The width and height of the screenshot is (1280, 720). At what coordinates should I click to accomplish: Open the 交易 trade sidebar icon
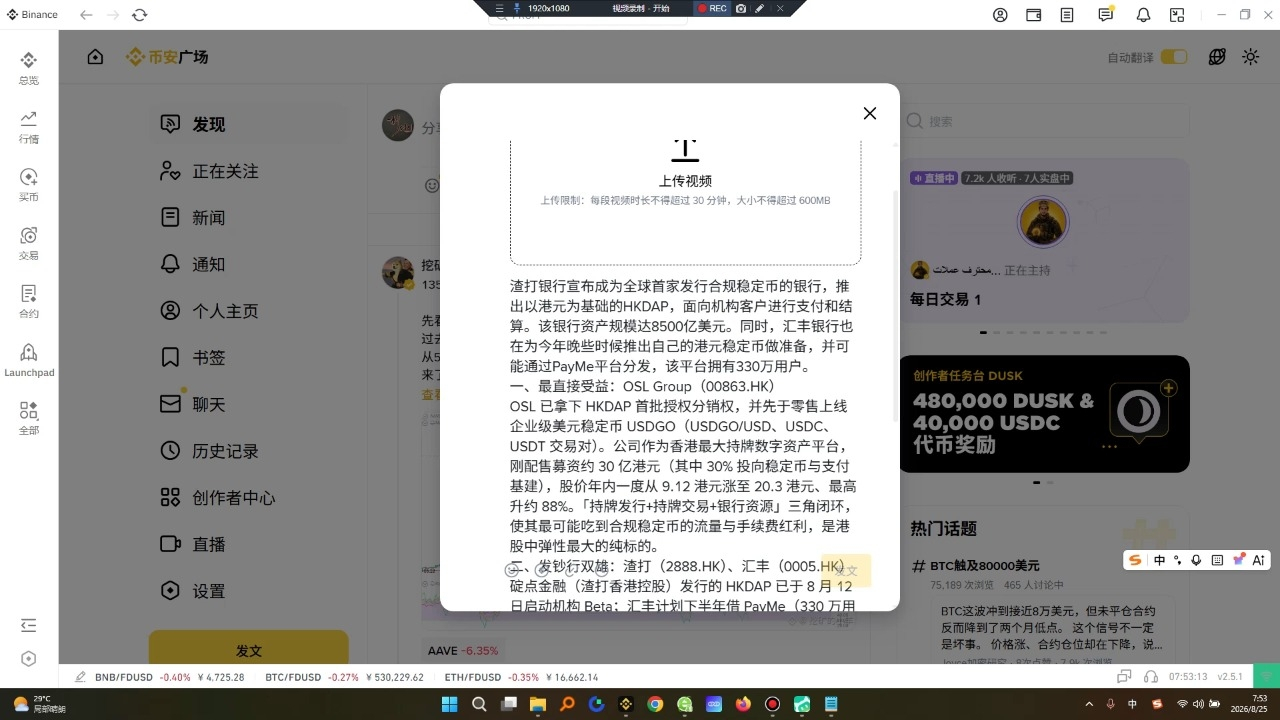(28, 243)
